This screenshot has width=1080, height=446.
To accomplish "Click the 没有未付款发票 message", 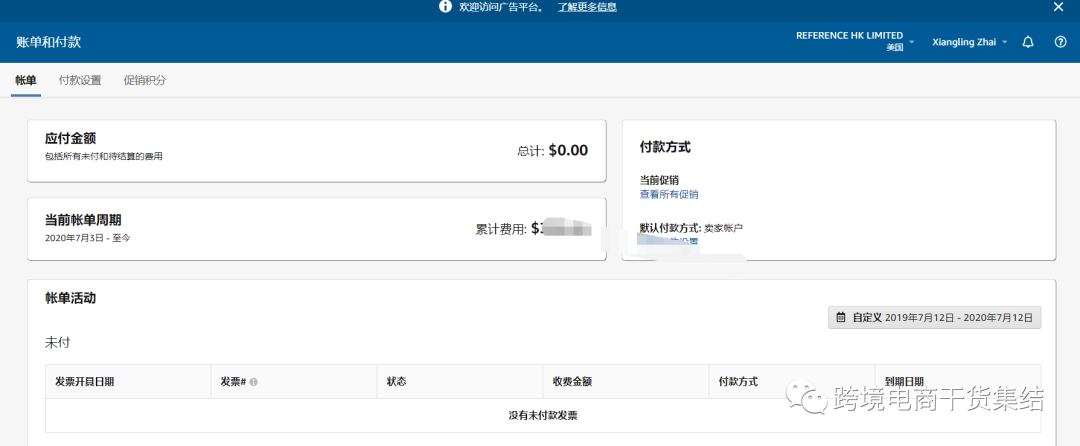I will (x=543, y=416).
